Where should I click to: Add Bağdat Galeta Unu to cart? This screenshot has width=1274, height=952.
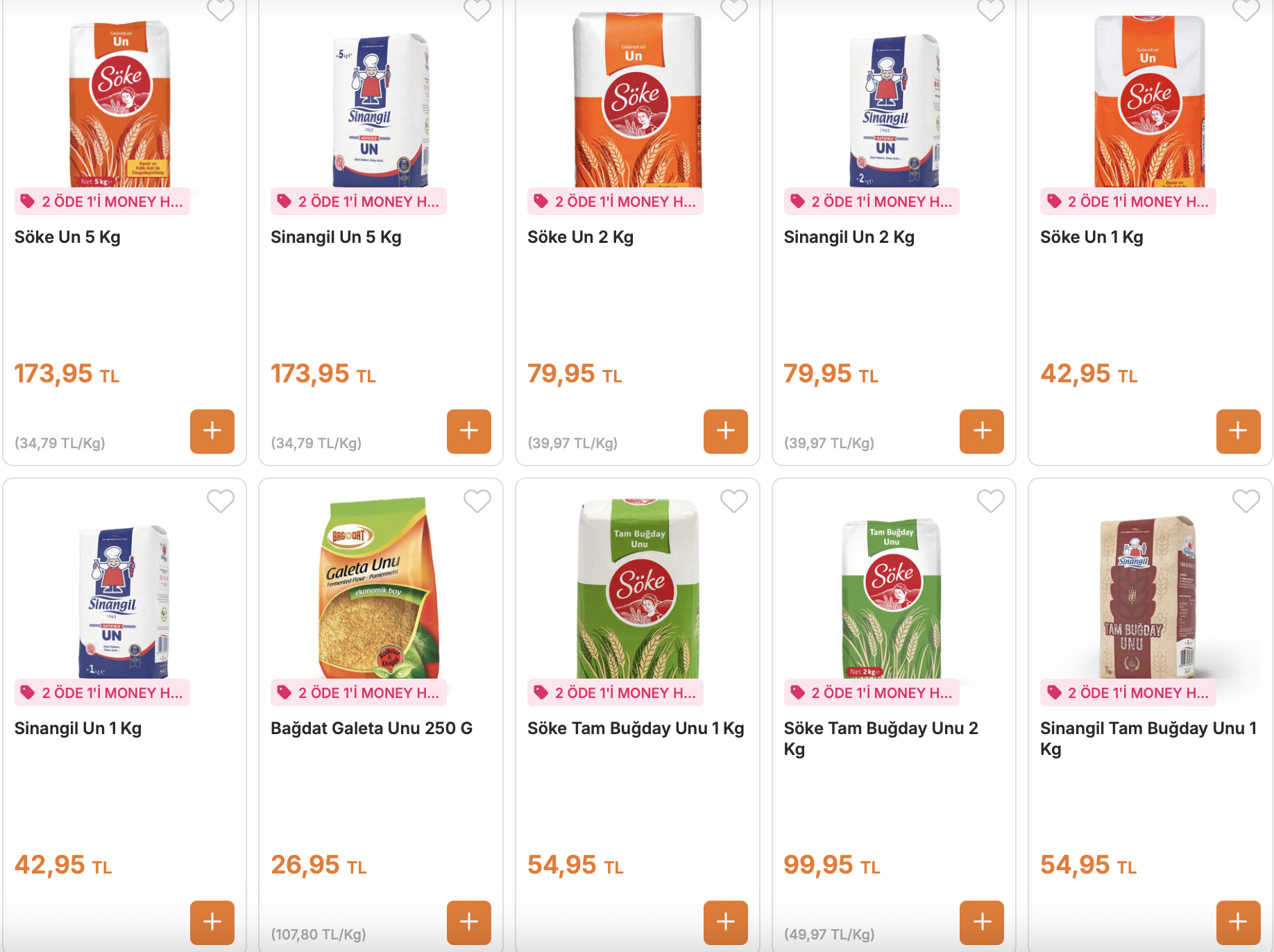click(x=469, y=922)
